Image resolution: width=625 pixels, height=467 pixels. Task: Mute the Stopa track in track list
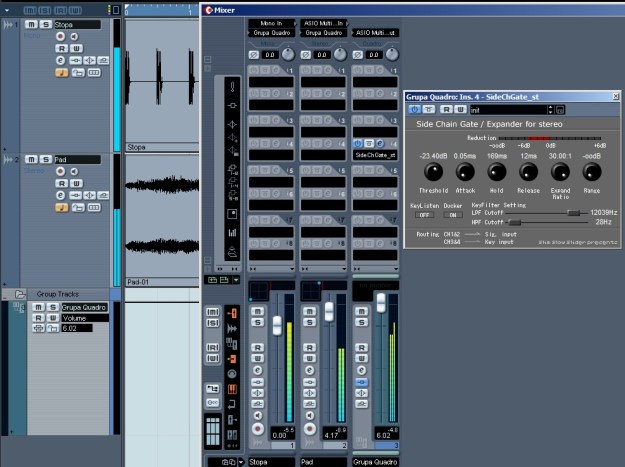(31, 24)
